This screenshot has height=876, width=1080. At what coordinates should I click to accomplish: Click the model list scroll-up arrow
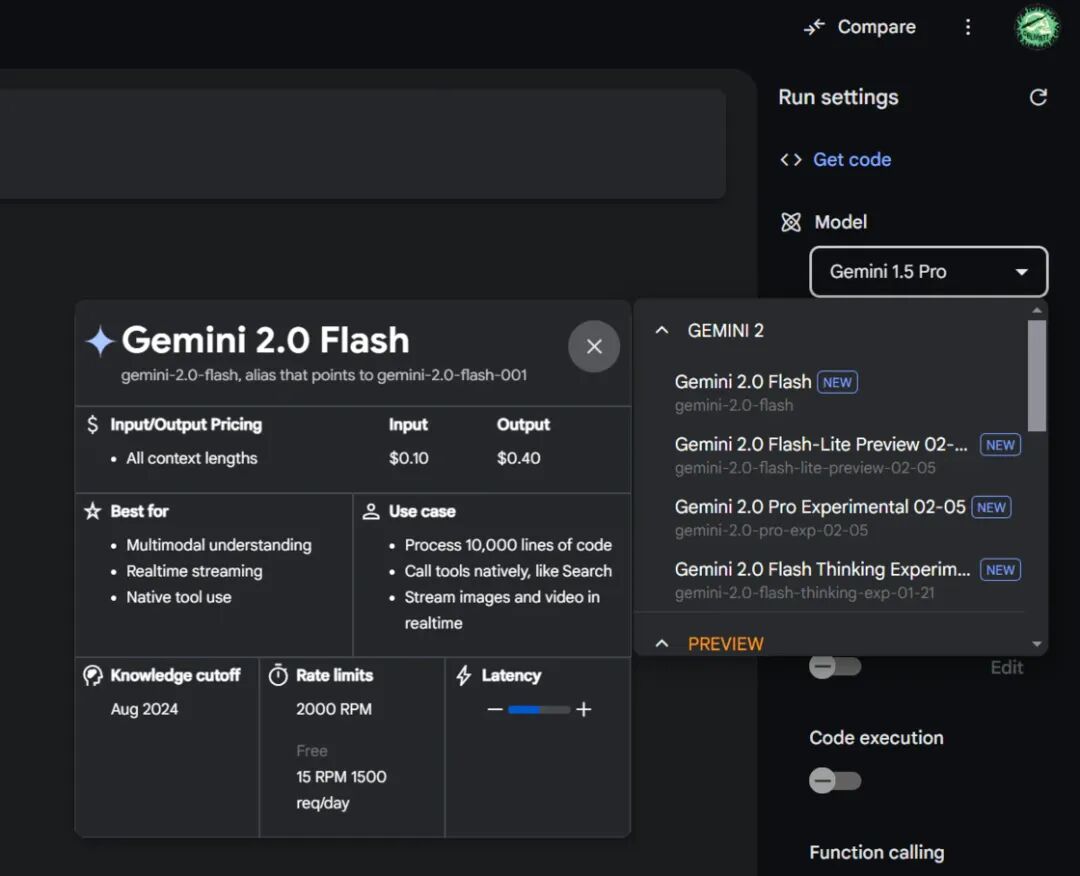[1037, 311]
